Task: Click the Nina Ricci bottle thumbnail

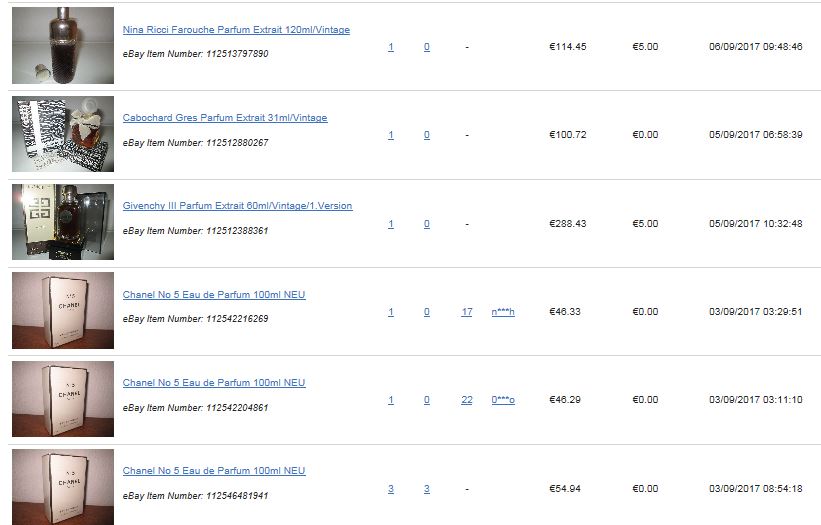Action: click(x=63, y=45)
